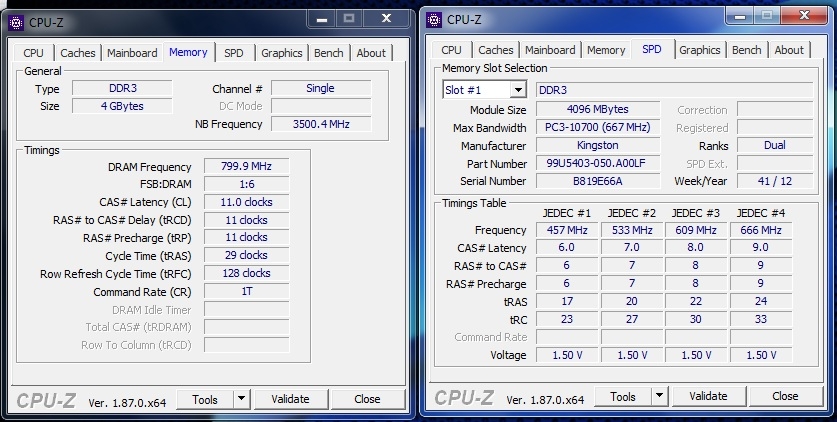Click the Close button in the left window
The height and width of the screenshot is (422, 837).
(368, 399)
